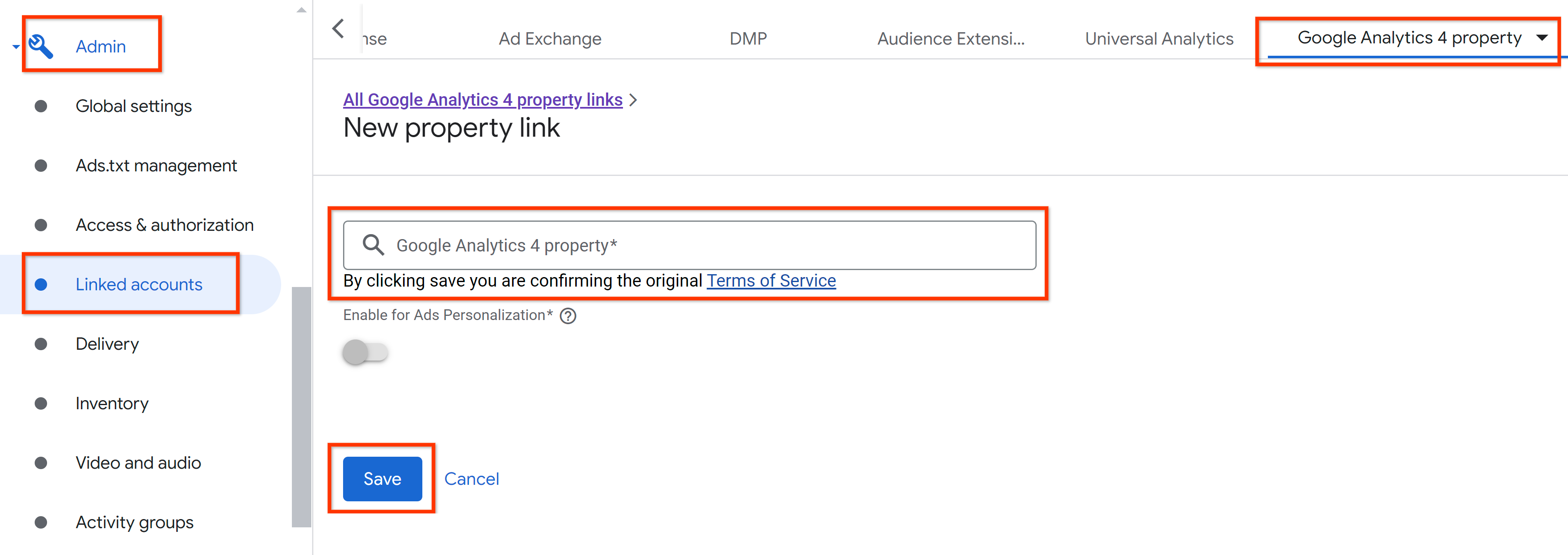
Task: Click Save to confirm property link
Action: pos(384,479)
